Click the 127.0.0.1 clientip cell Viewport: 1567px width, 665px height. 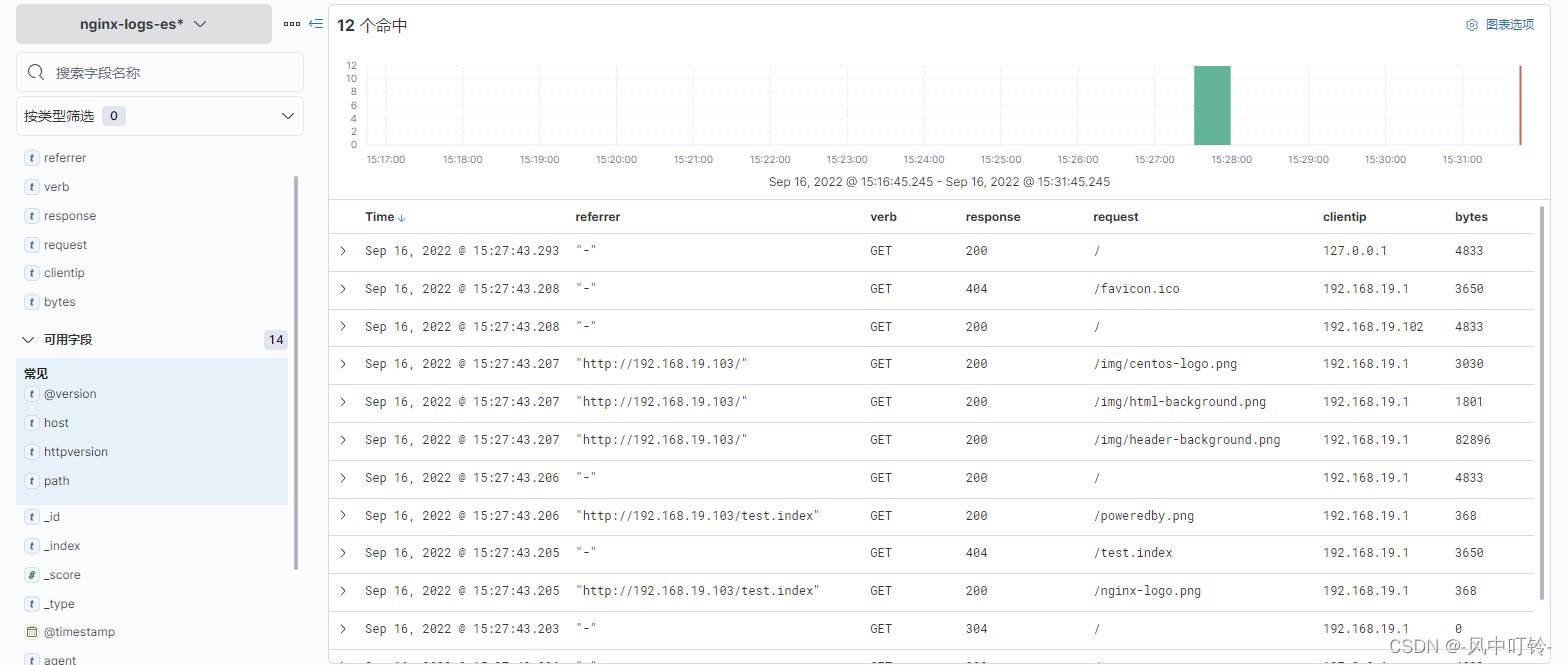pos(1355,251)
